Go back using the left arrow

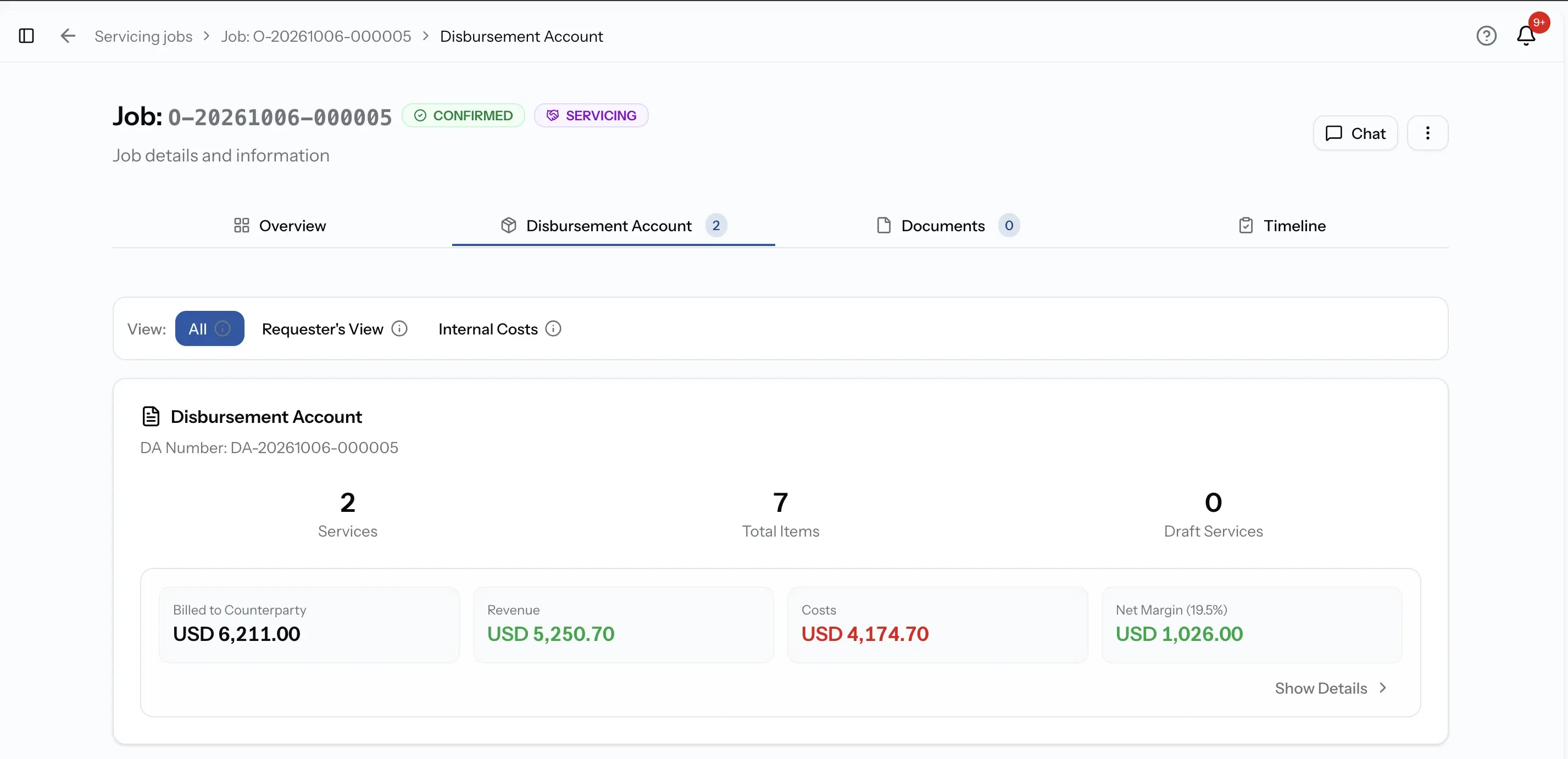pyautogui.click(x=68, y=36)
